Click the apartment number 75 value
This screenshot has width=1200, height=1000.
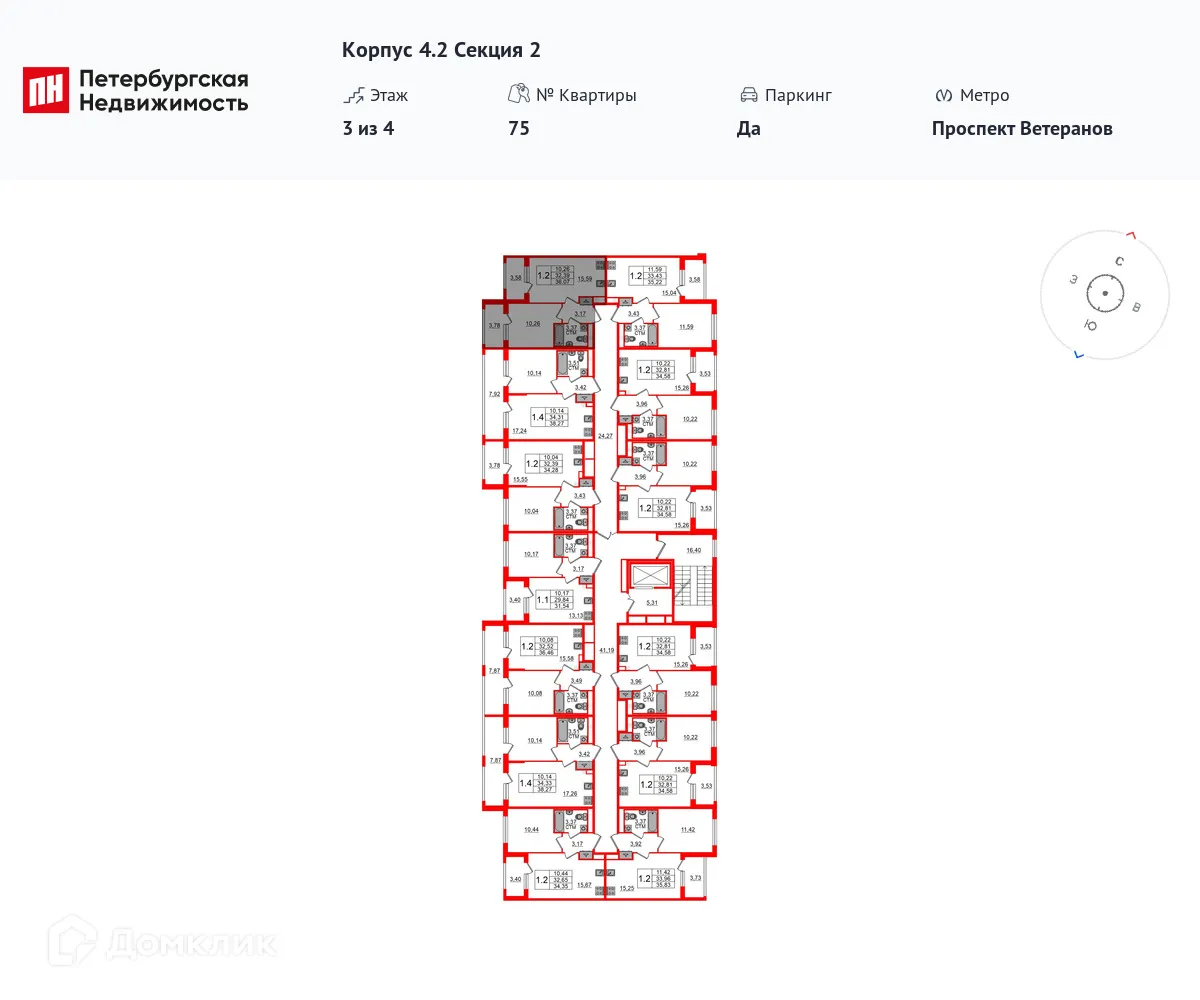[518, 129]
